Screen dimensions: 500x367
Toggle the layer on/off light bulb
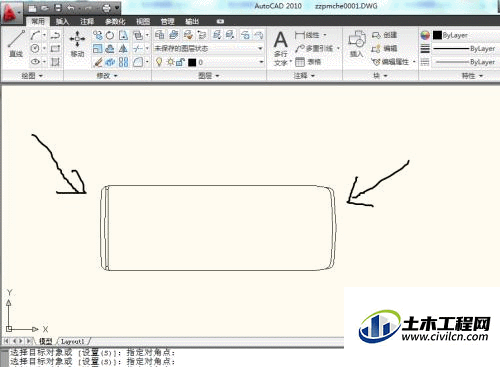coord(159,62)
